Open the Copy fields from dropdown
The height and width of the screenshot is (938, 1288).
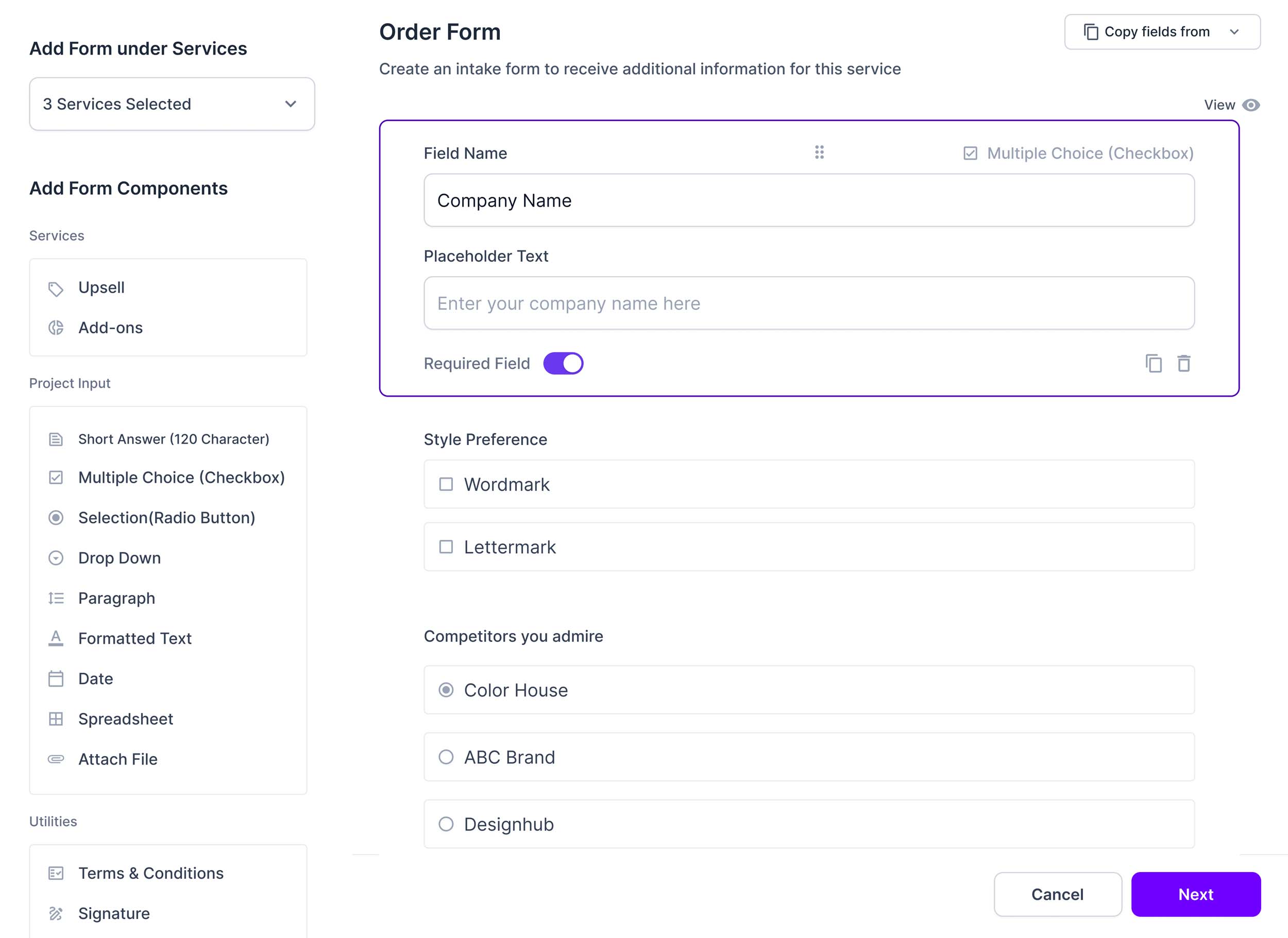pyautogui.click(x=1161, y=32)
